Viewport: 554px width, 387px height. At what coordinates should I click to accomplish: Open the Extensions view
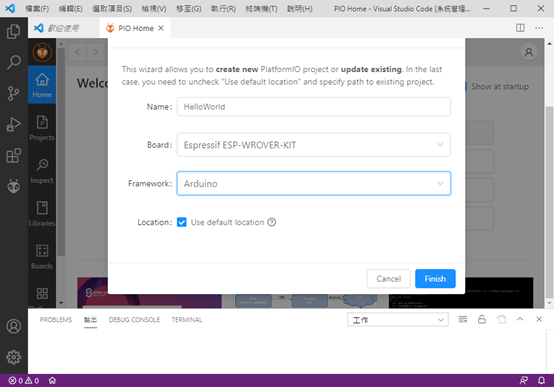[13, 155]
